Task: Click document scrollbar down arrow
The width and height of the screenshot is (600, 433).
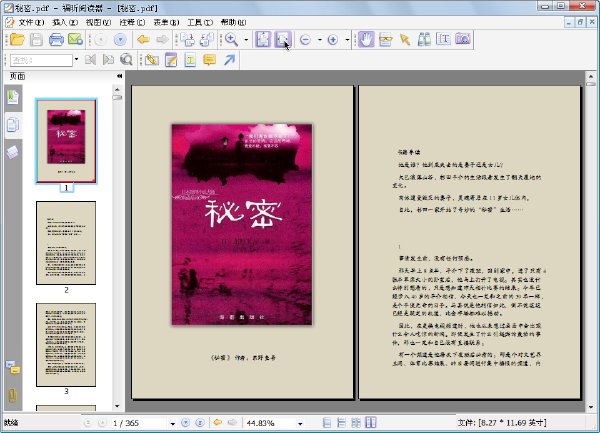Action: point(591,407)
